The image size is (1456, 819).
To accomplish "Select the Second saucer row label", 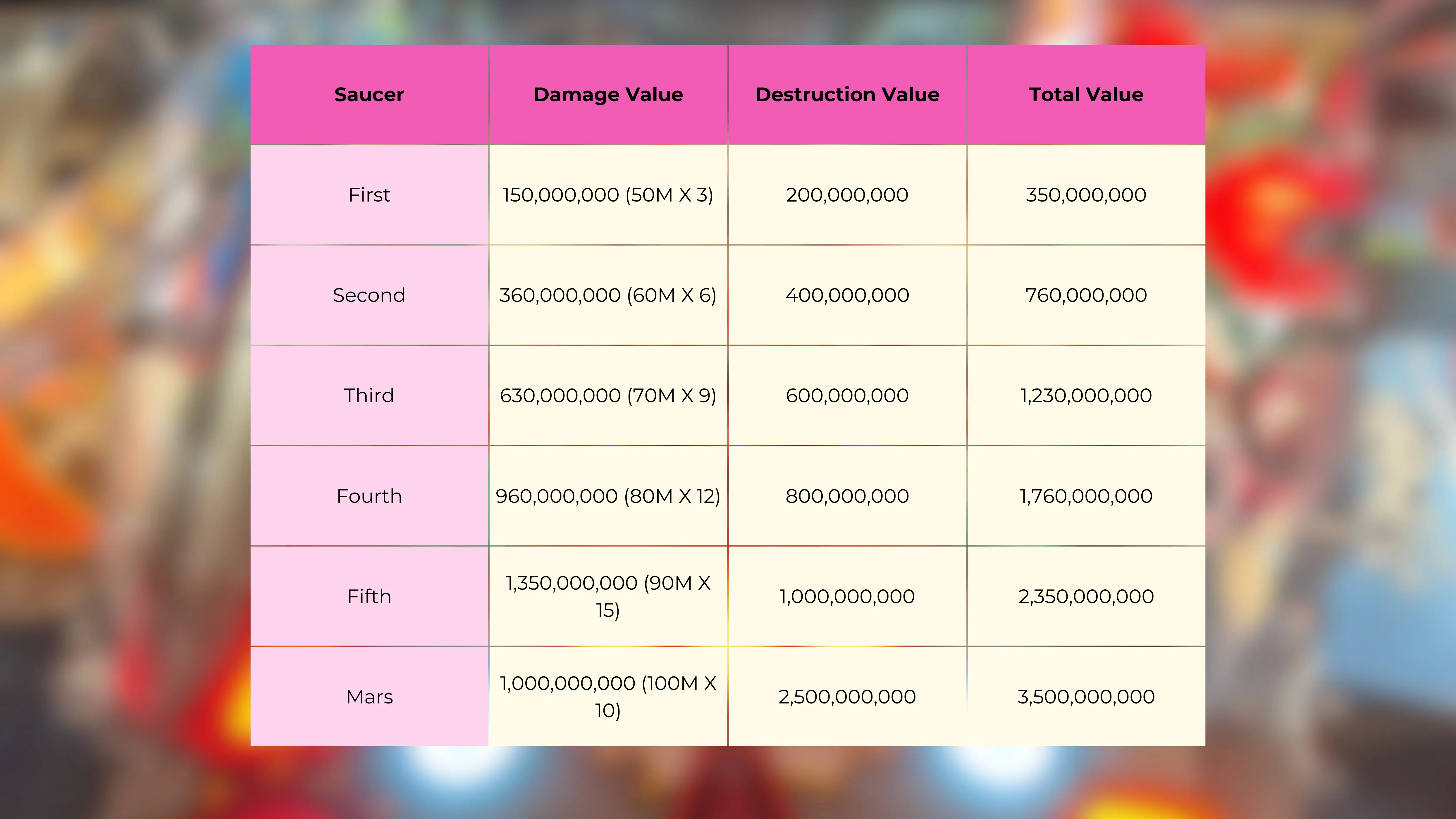I will (x=369, y=295).
